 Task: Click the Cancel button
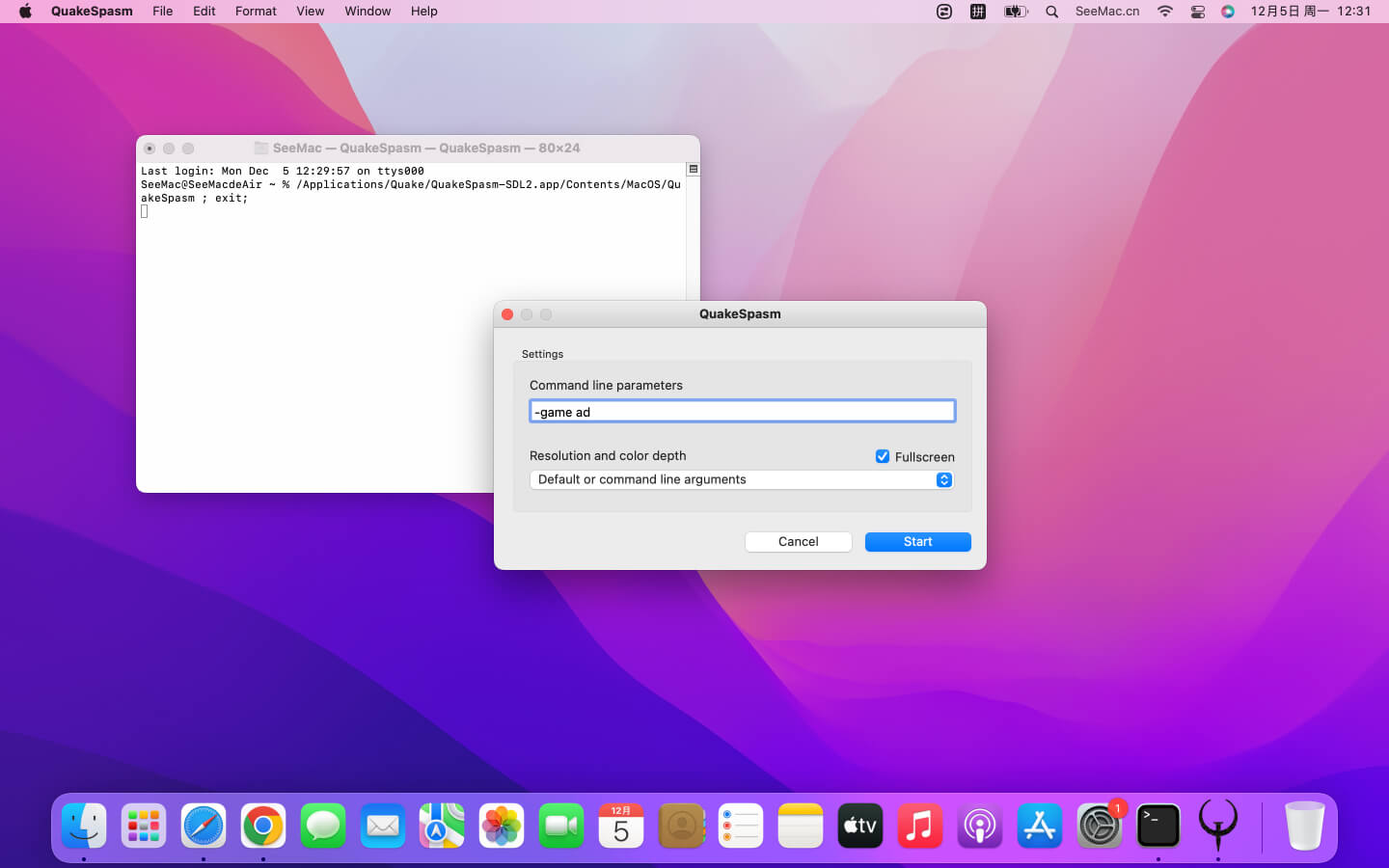pos(798,542)
